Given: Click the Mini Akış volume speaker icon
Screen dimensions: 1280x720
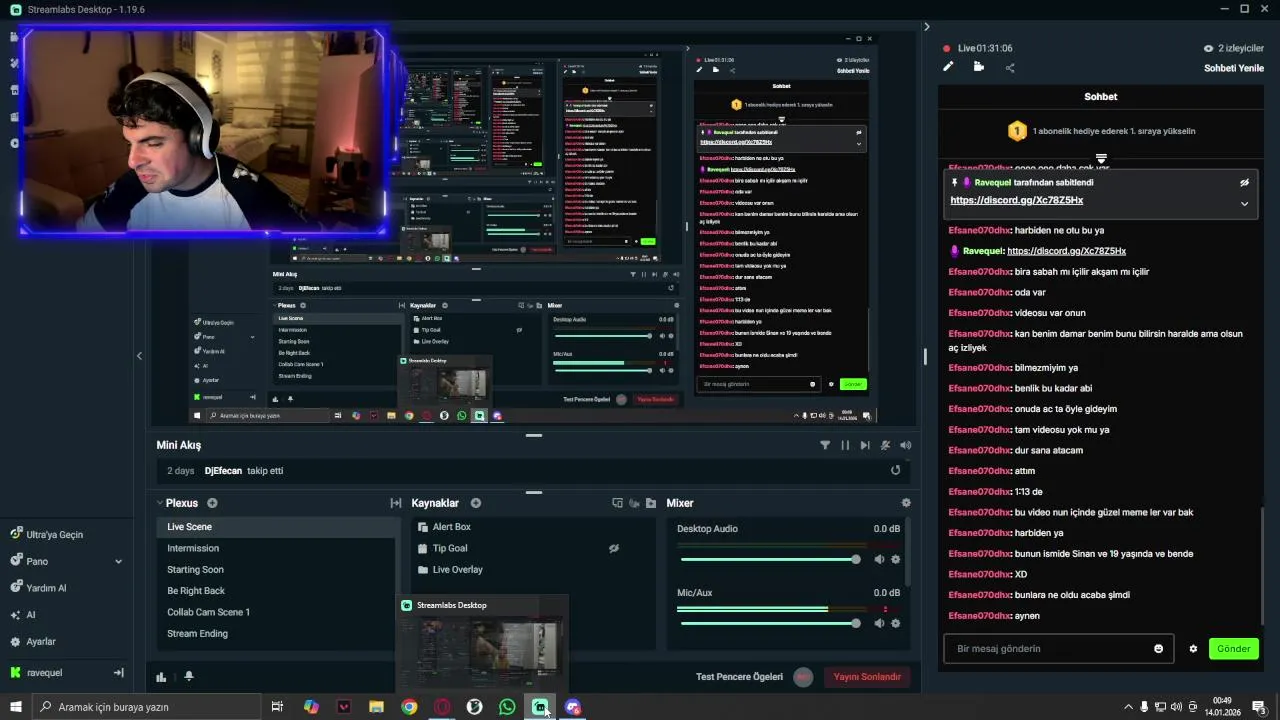Looking at the screenshot, I should click(906, 445).
